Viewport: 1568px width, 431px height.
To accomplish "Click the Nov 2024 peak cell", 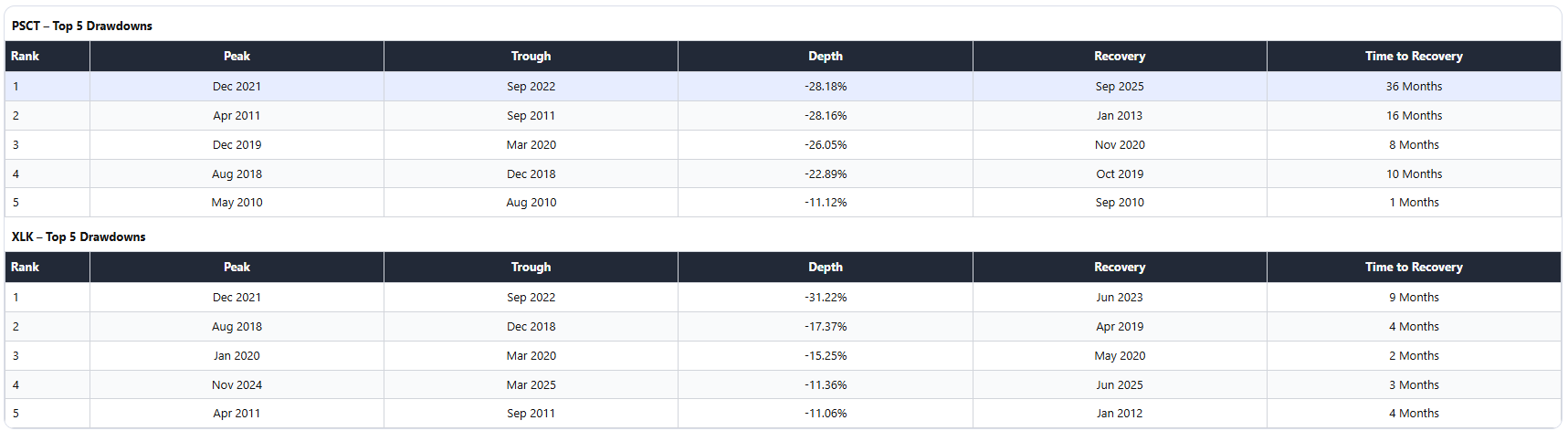I will click(x=237, y=385).
